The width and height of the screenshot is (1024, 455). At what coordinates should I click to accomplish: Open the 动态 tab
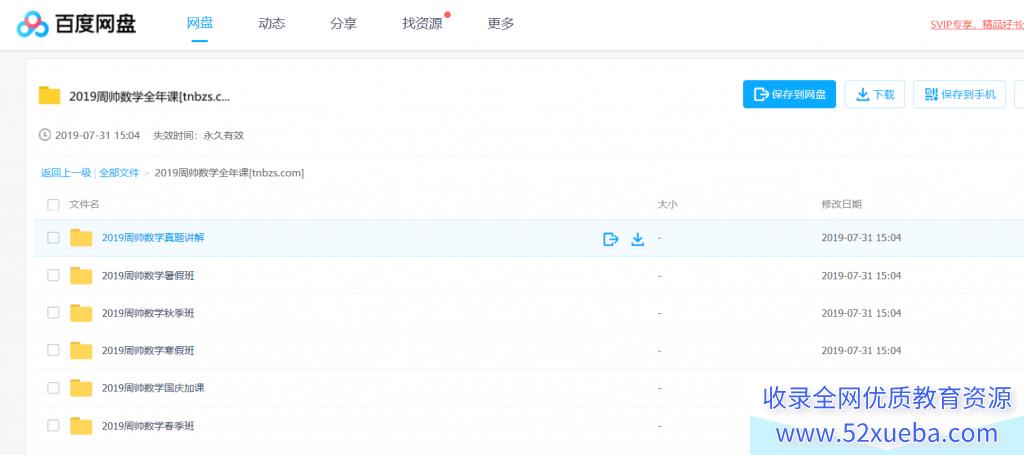click(272, 24)
